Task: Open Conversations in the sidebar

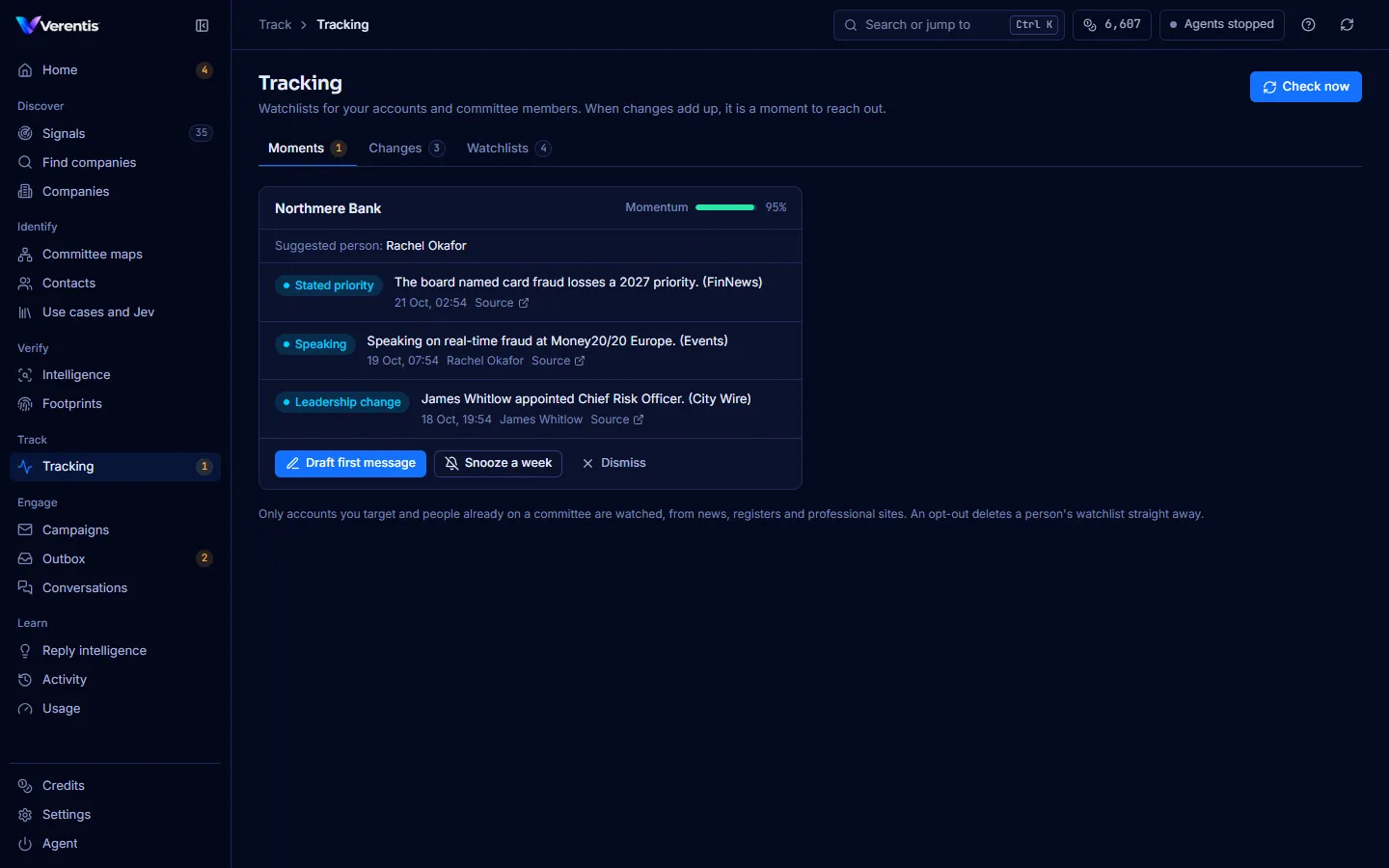Action: coord(115,587)
